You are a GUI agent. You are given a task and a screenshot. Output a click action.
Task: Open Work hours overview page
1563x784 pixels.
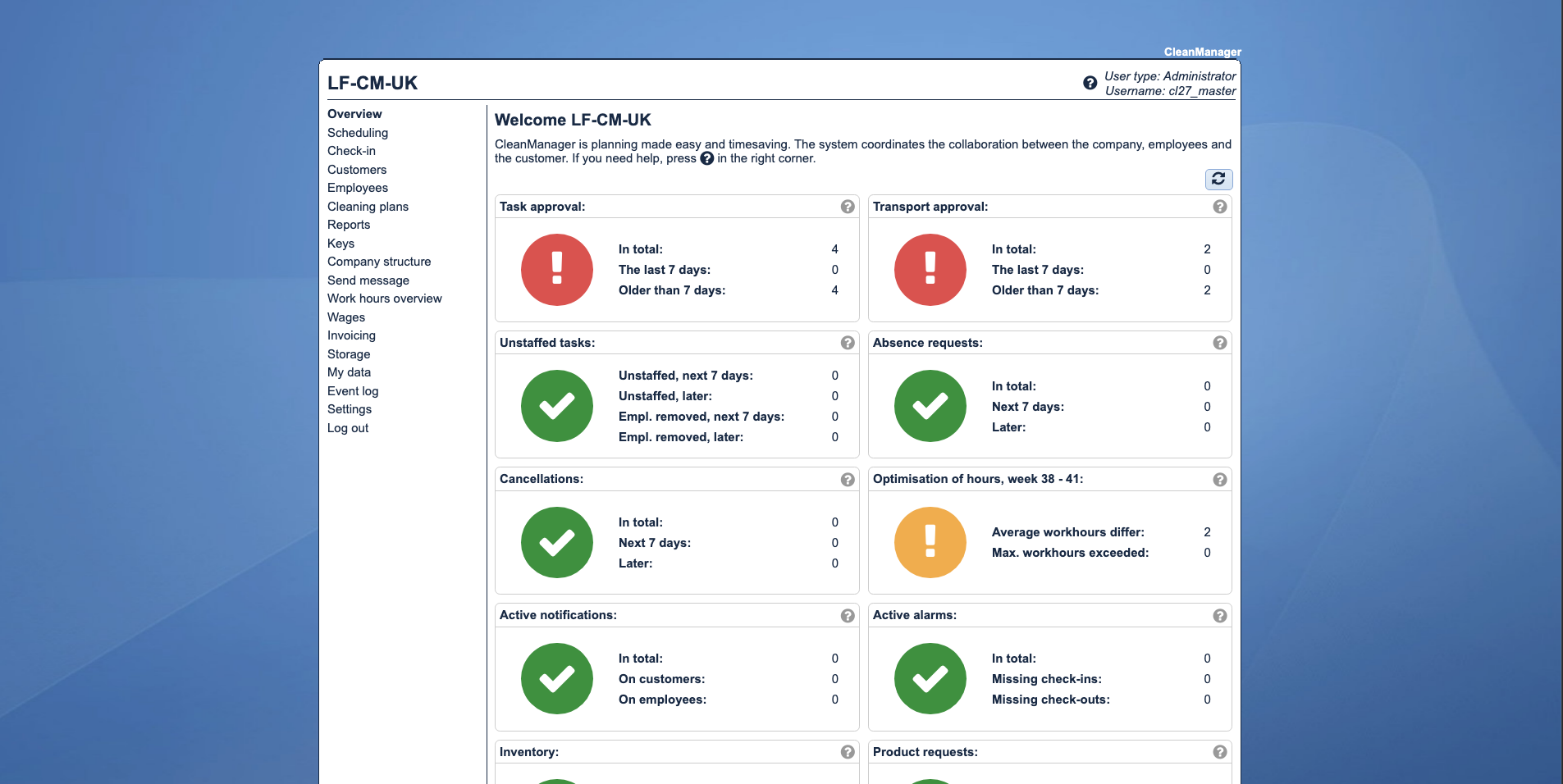coord(384,299)
